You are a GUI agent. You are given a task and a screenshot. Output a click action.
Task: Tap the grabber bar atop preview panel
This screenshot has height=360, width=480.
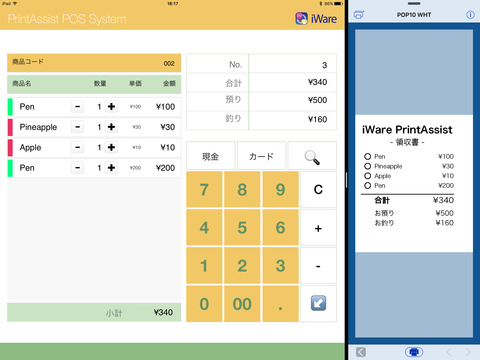414,4
